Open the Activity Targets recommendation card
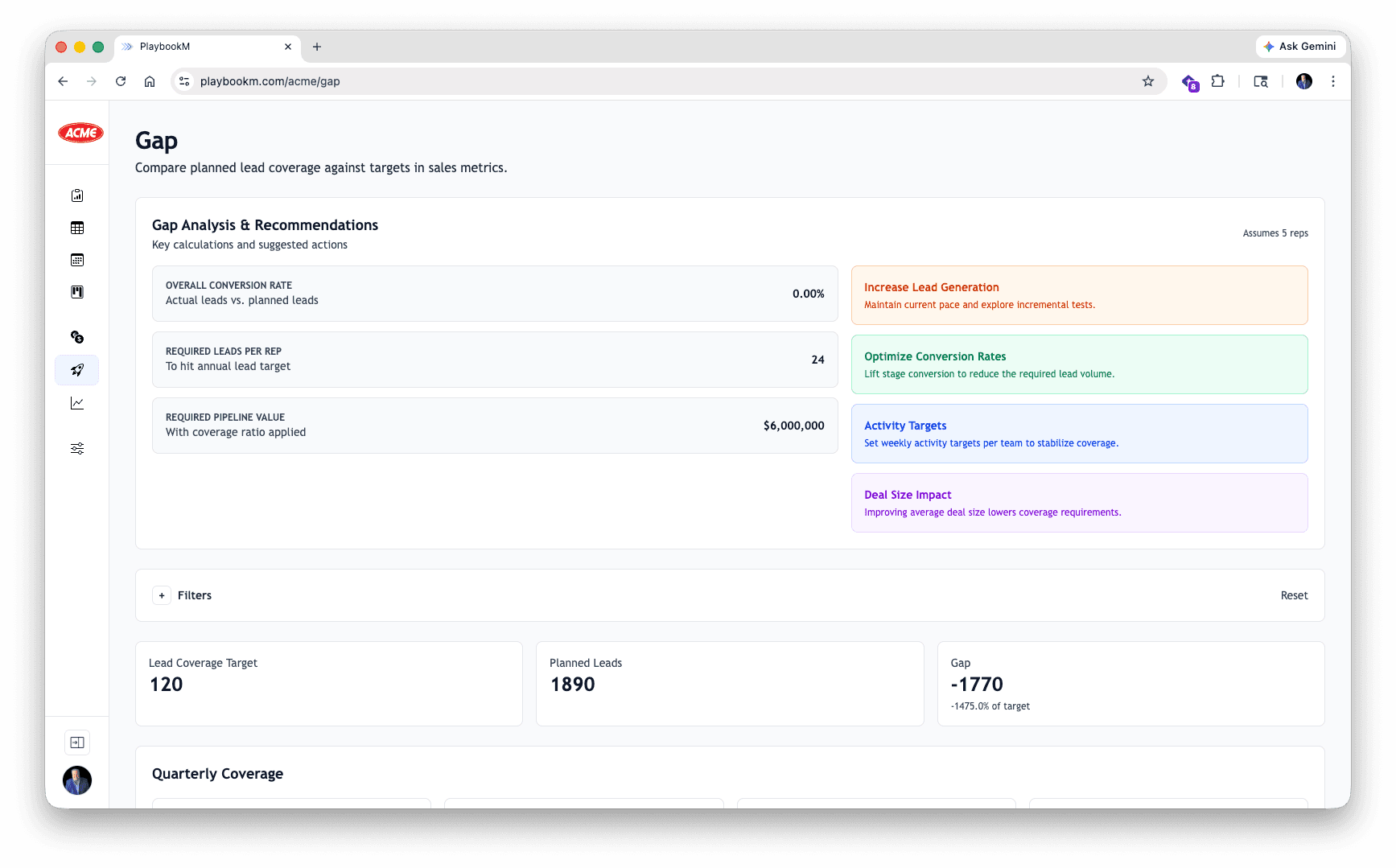 [1079, 434]
